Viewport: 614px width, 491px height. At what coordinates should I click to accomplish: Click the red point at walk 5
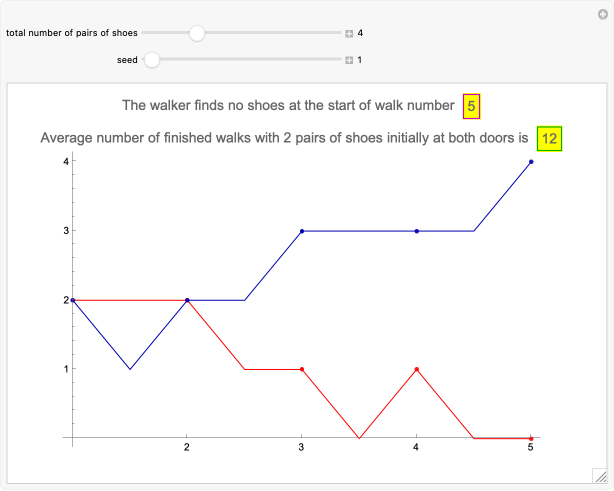[x=531, y=438]
